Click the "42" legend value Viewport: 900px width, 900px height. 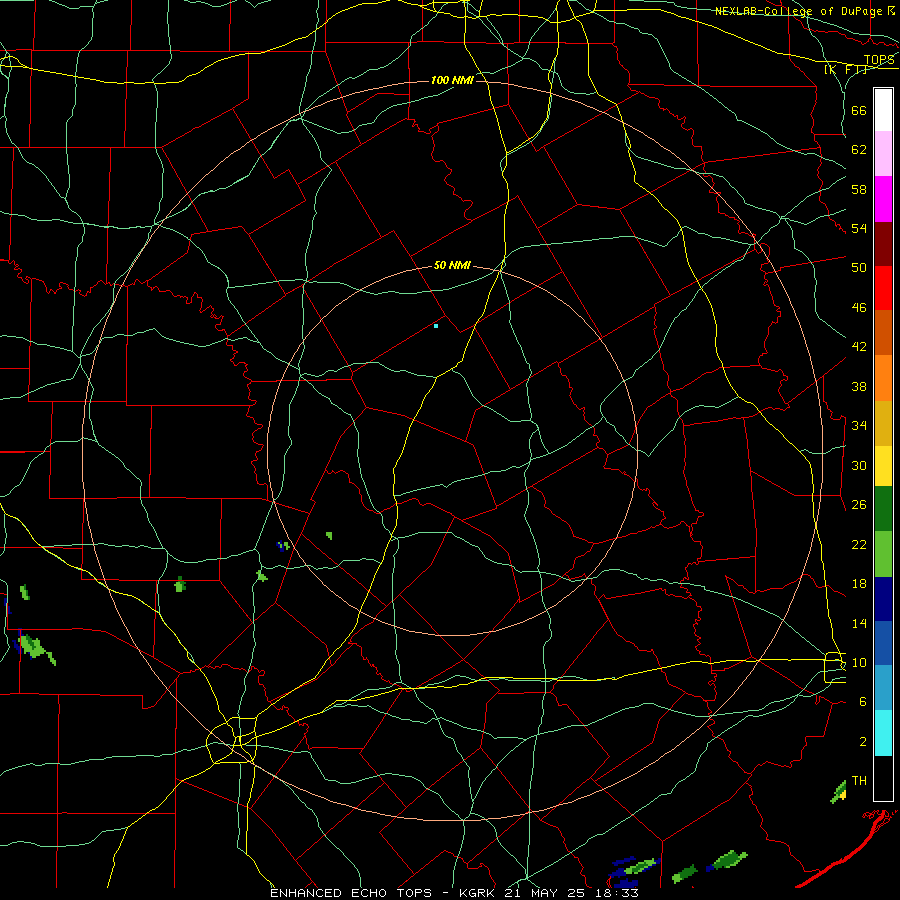coord(859,347)
